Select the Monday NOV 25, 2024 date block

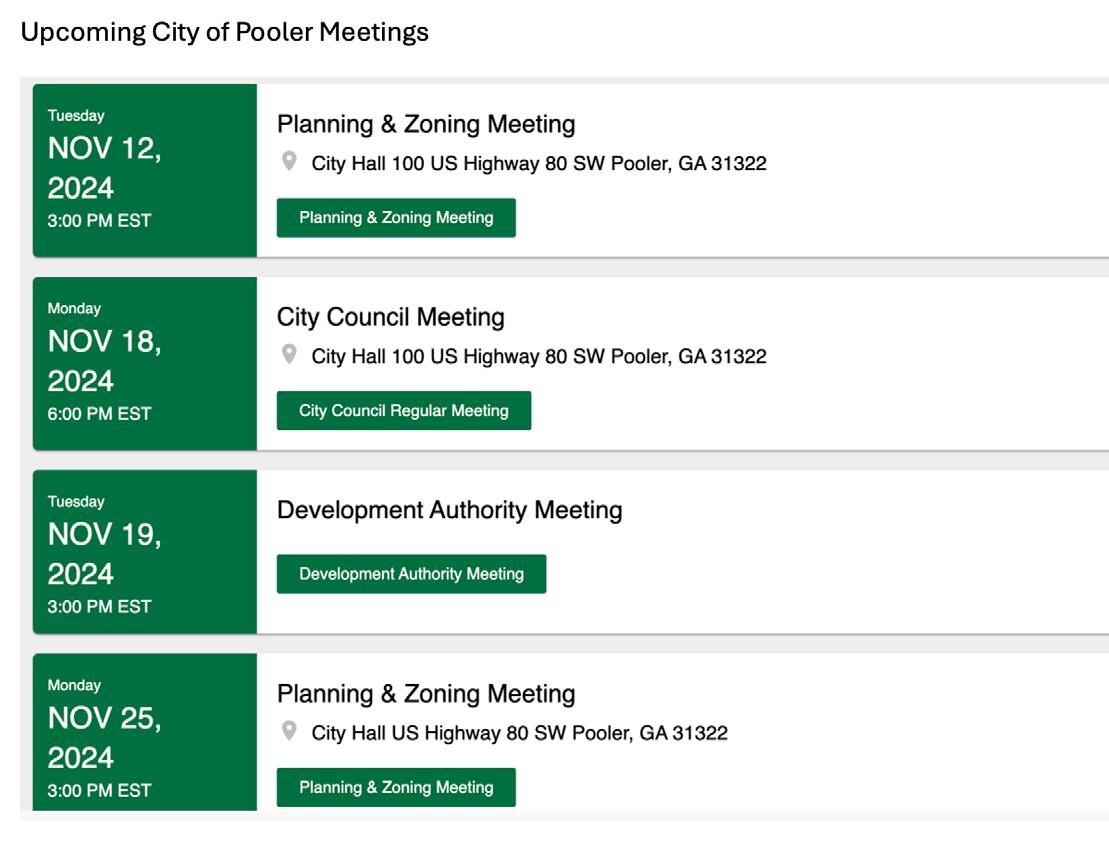(x=144, y=735)
